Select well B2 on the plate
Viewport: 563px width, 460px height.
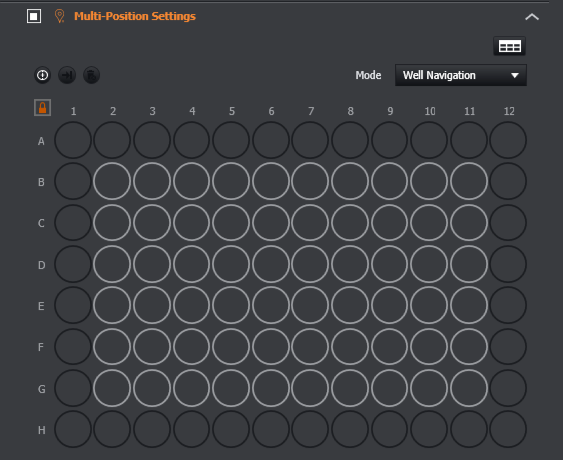pyautogui.click(x=112, y=181)
